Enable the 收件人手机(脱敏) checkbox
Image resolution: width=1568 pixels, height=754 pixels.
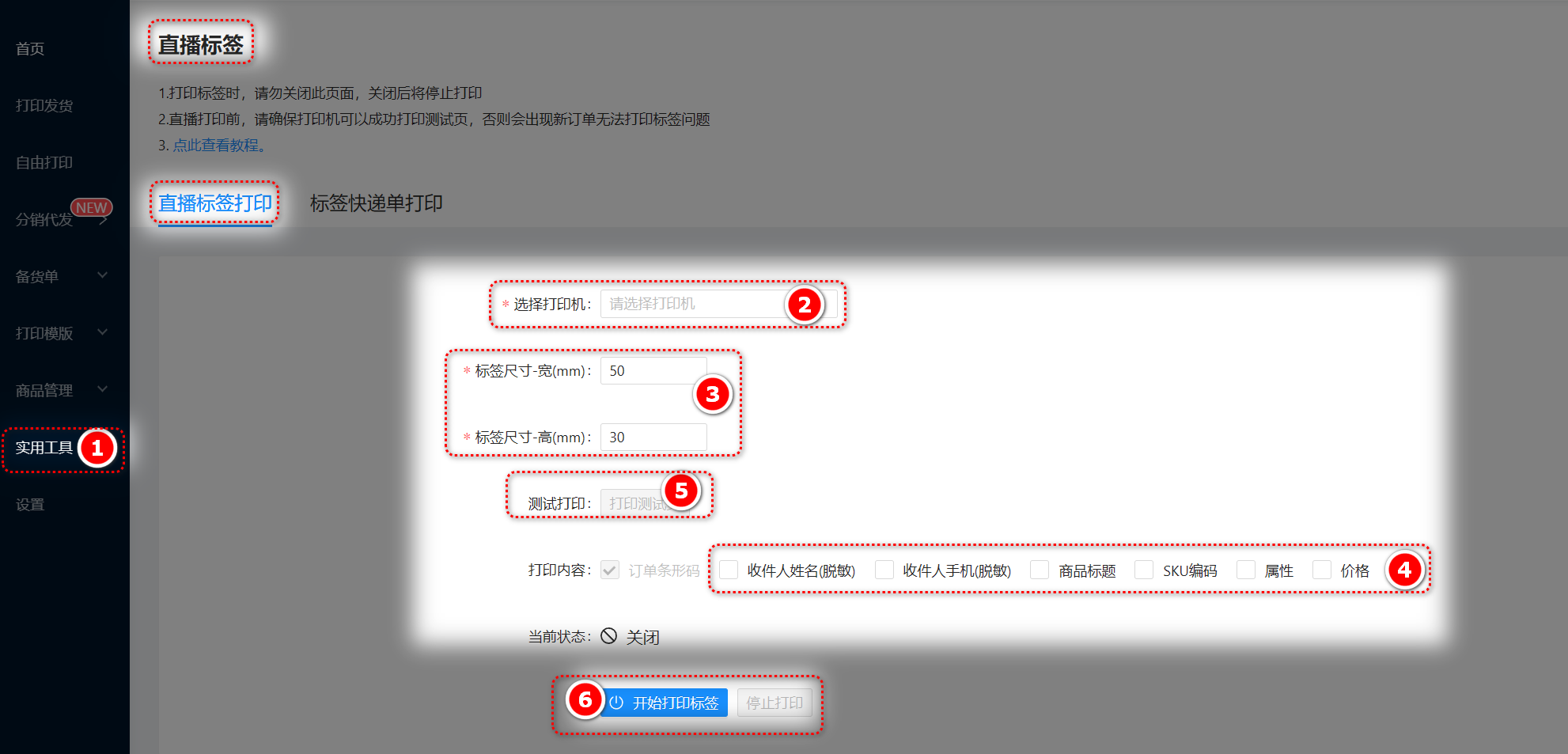click(x=884, y=570)
